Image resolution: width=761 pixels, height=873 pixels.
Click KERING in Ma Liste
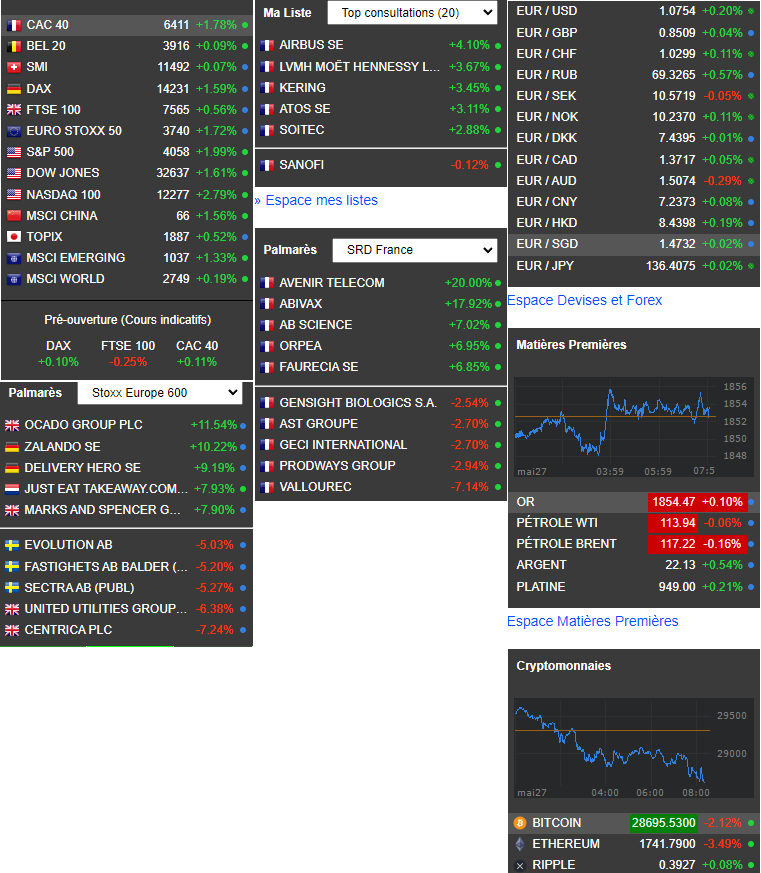[302, 88]
